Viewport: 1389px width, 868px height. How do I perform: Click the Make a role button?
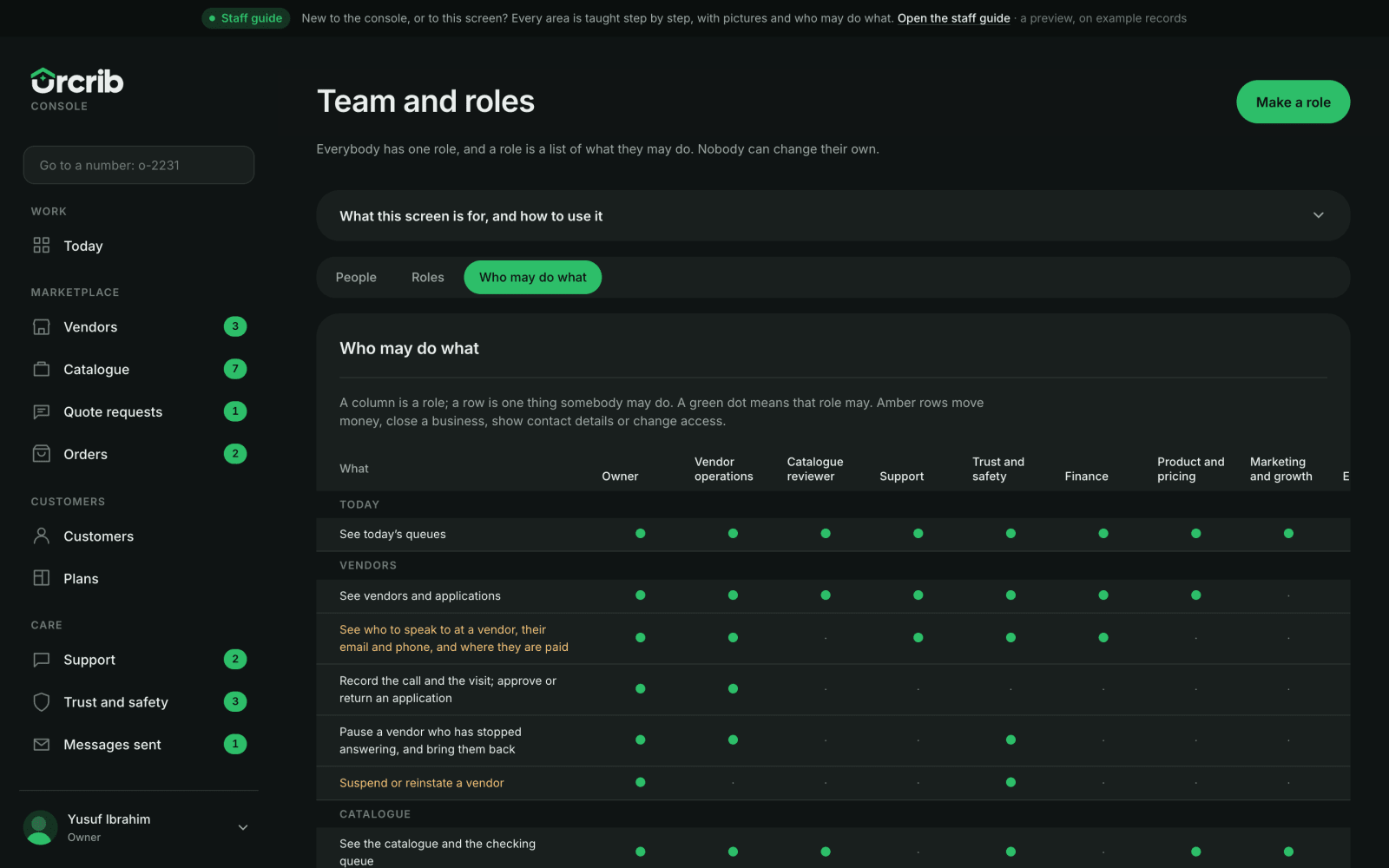pyautogui.click(x=1293, y=102)
